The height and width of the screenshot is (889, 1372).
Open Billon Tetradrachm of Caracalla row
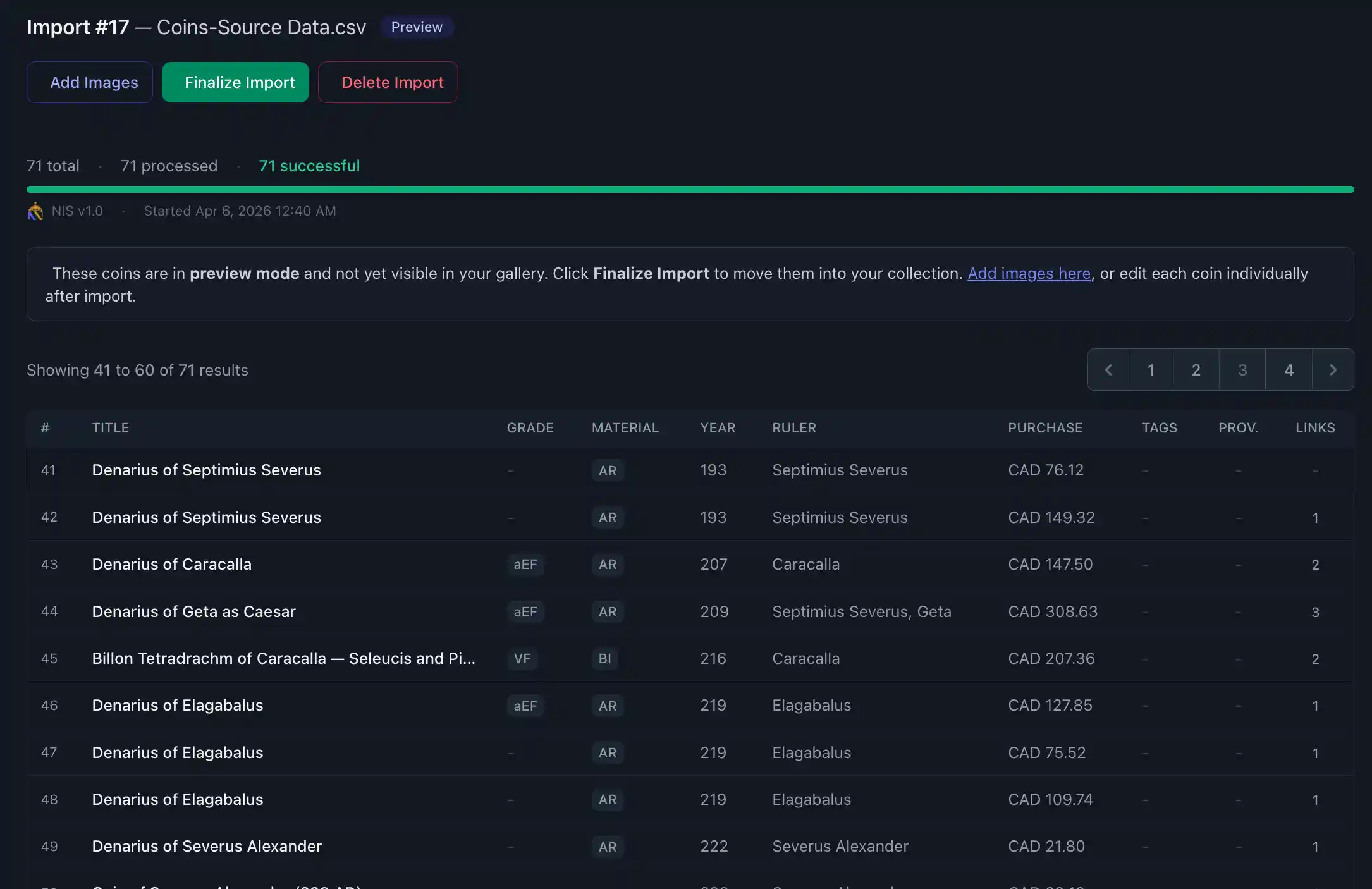tap(283, 659)
